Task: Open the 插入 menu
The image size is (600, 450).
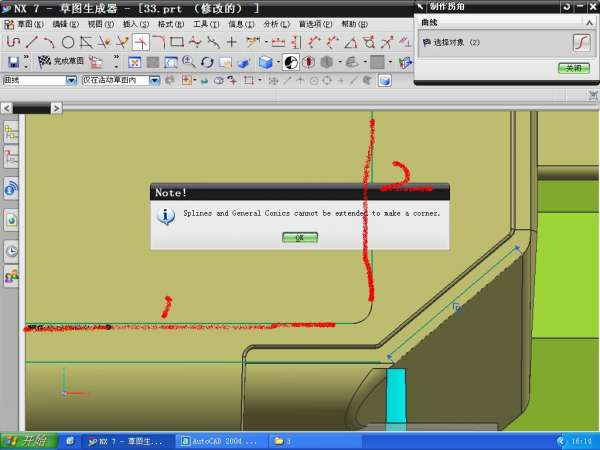Action: tap(132, 23)
